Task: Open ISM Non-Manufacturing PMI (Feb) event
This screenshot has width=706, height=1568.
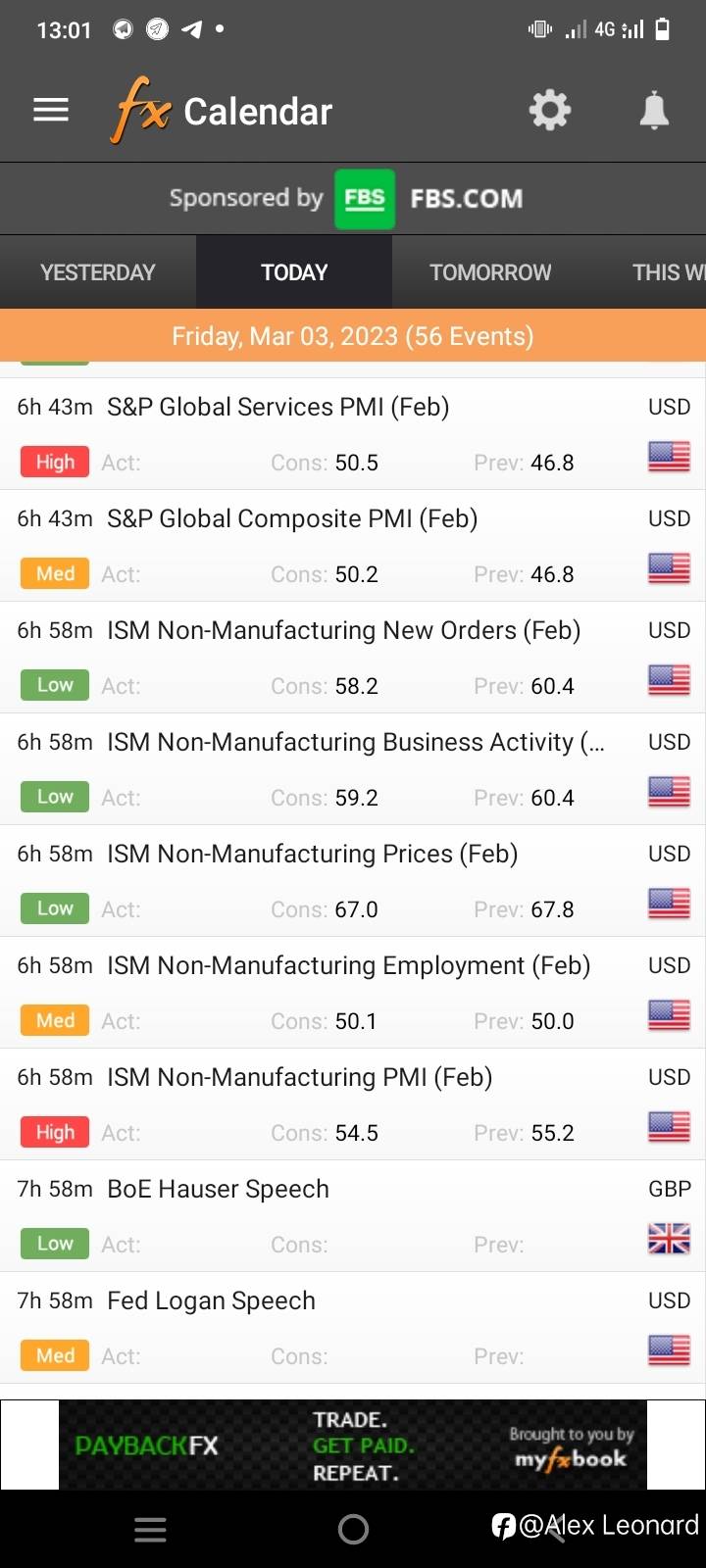Action: [x=299, y=1077]
